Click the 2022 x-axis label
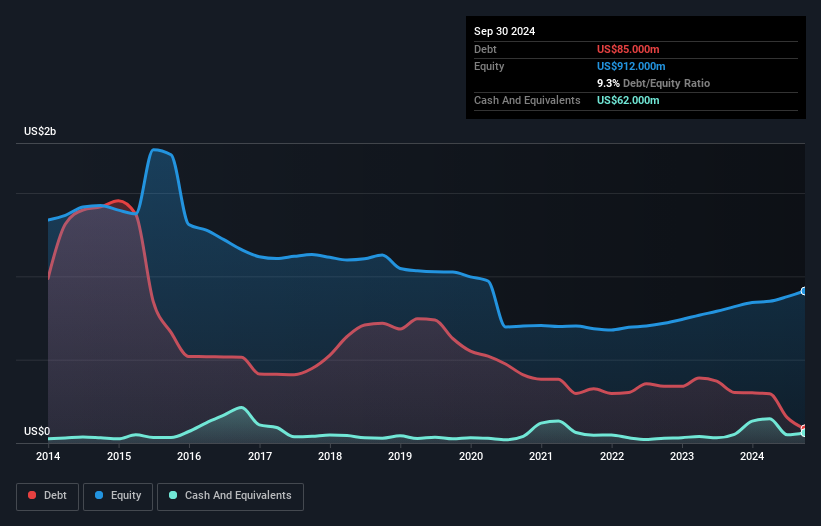821x526 pixels. [x=612, y=456]
